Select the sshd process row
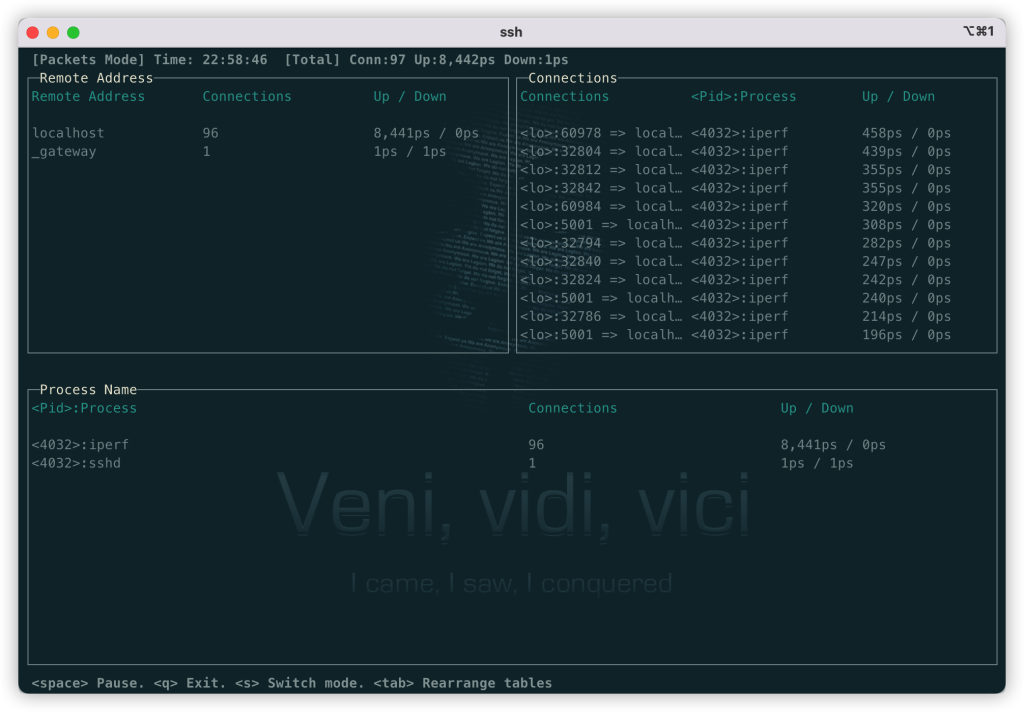This screenshot has width=1024, height=712. [76, 464]
